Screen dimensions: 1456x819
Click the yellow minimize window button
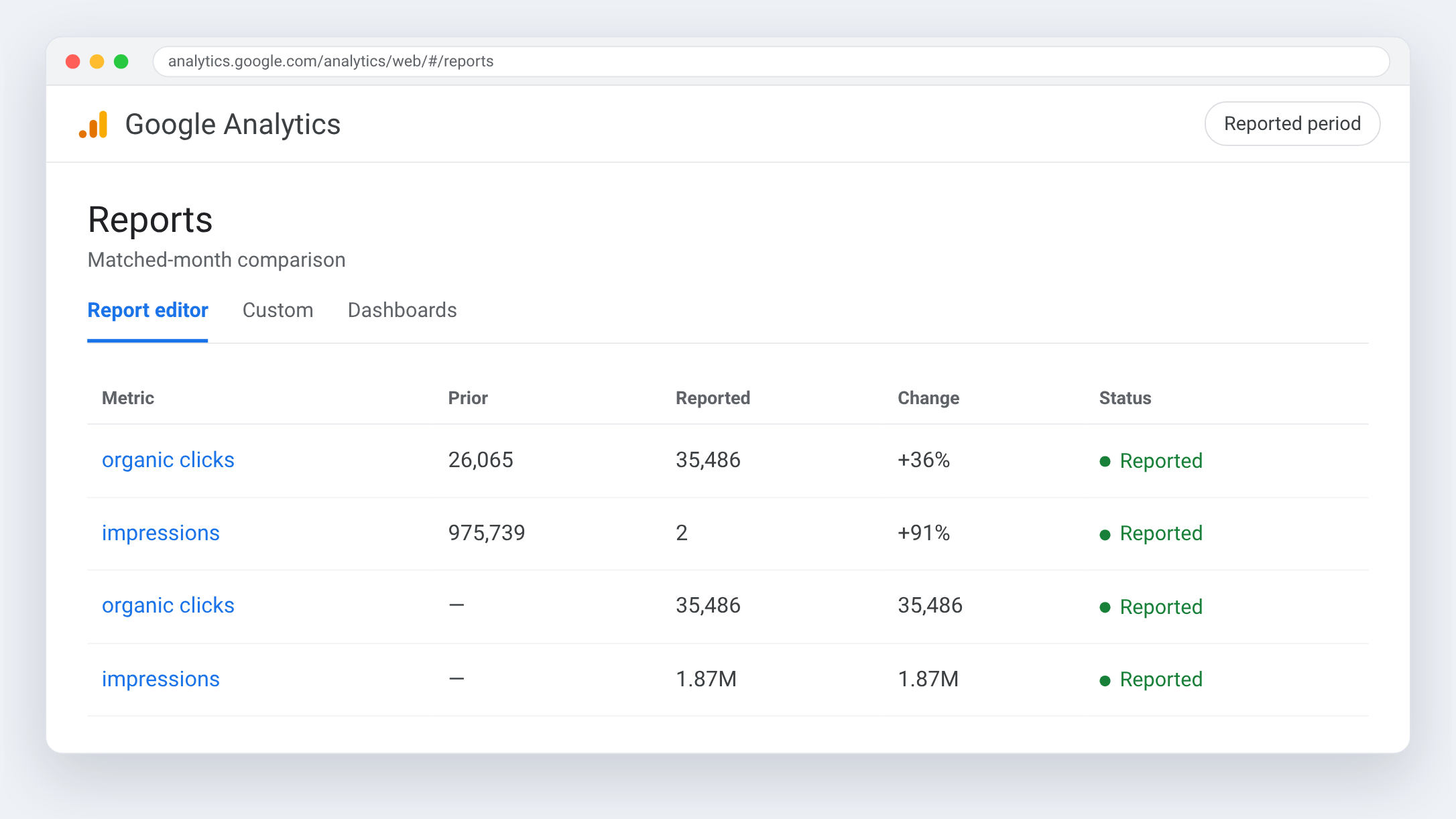(97, 62)
